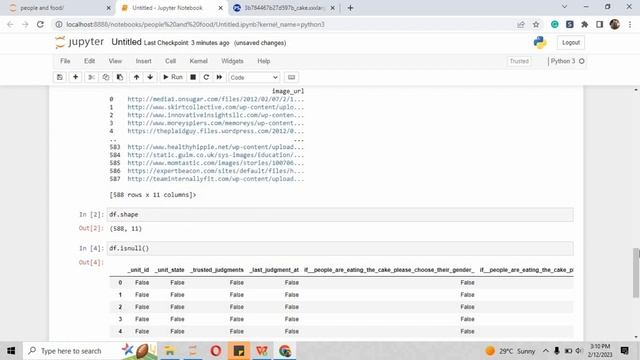Switch to the people and food browser tab
This screenshot has width=640, height=360.
(x=59, y=8)
